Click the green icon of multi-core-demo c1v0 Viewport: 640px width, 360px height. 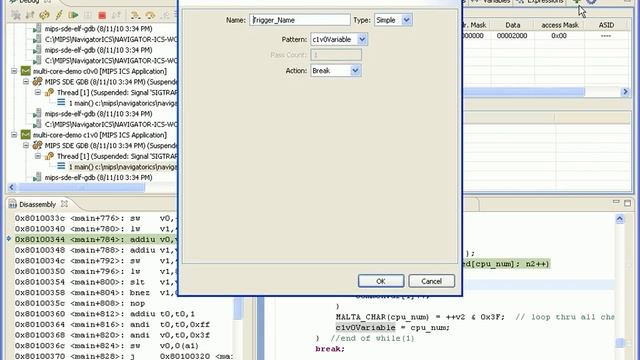tap(26, 135)
